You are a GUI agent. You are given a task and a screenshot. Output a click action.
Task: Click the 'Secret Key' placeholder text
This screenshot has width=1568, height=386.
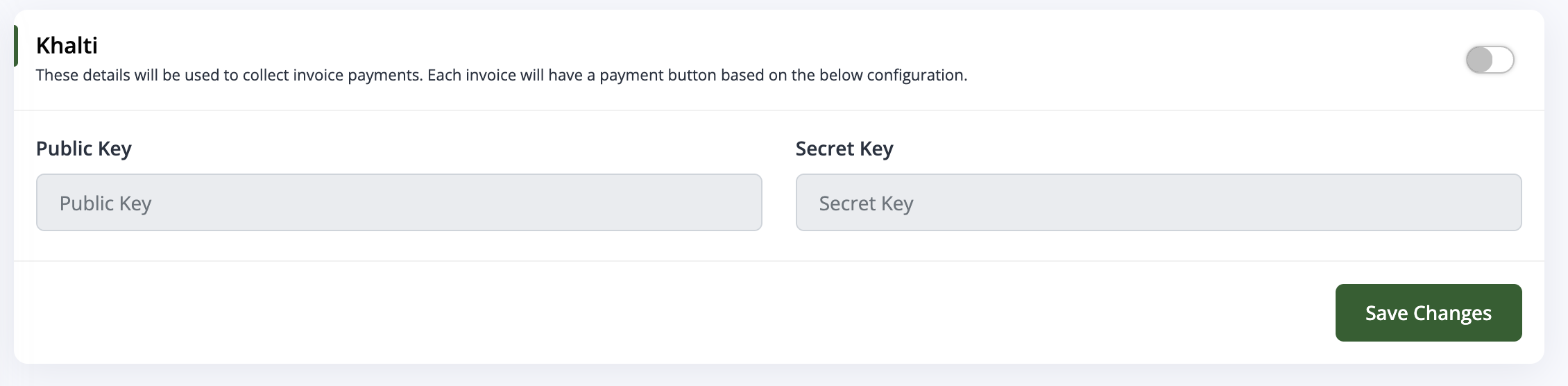tap(866, 203)
